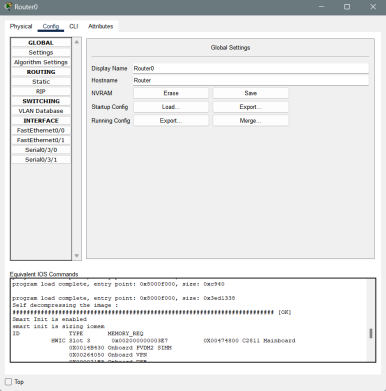Select the SWITCHING section header
Screen dimensions: 386x391
point(41,101)
